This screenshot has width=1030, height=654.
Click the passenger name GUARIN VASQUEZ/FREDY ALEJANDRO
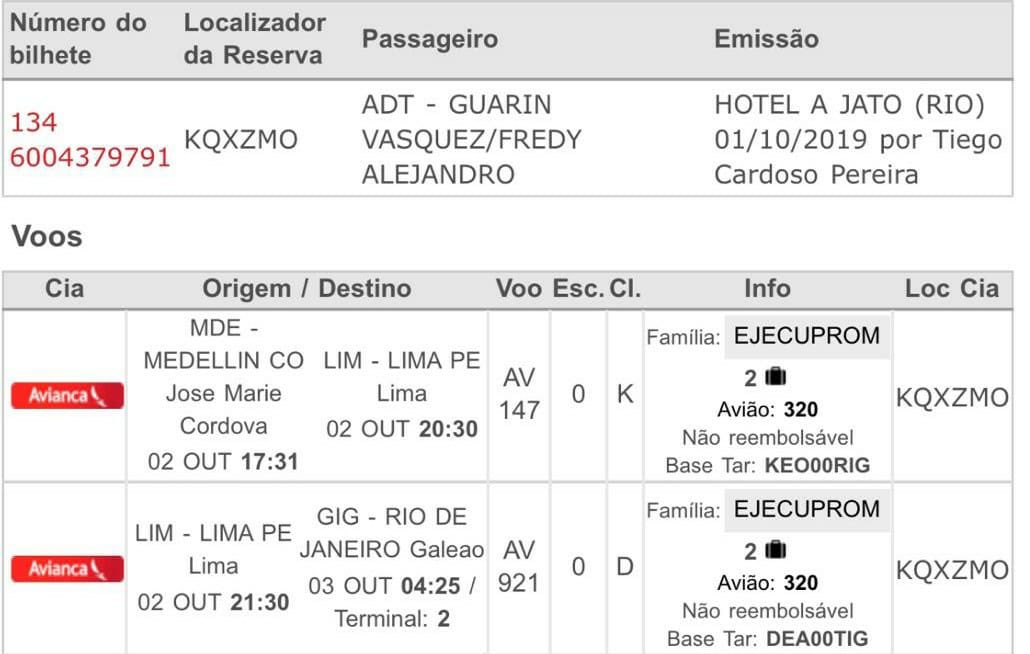(x=471, y=140)
